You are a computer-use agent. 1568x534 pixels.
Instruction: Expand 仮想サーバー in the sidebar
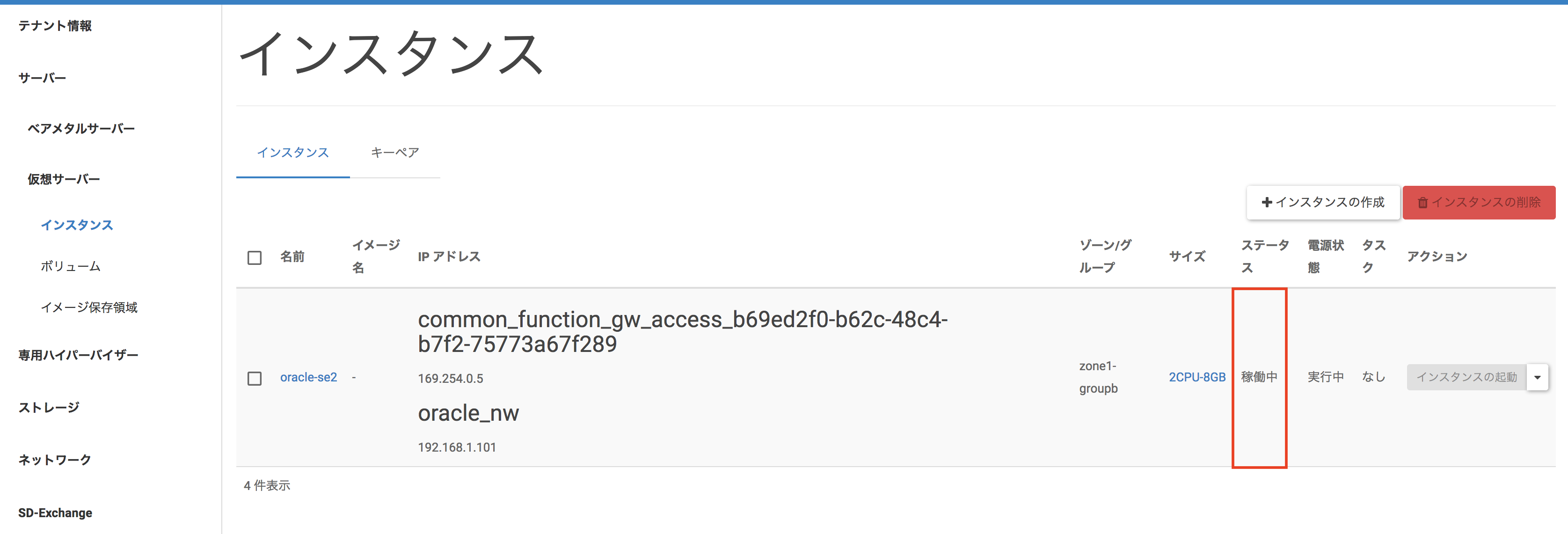click(63, 179)
